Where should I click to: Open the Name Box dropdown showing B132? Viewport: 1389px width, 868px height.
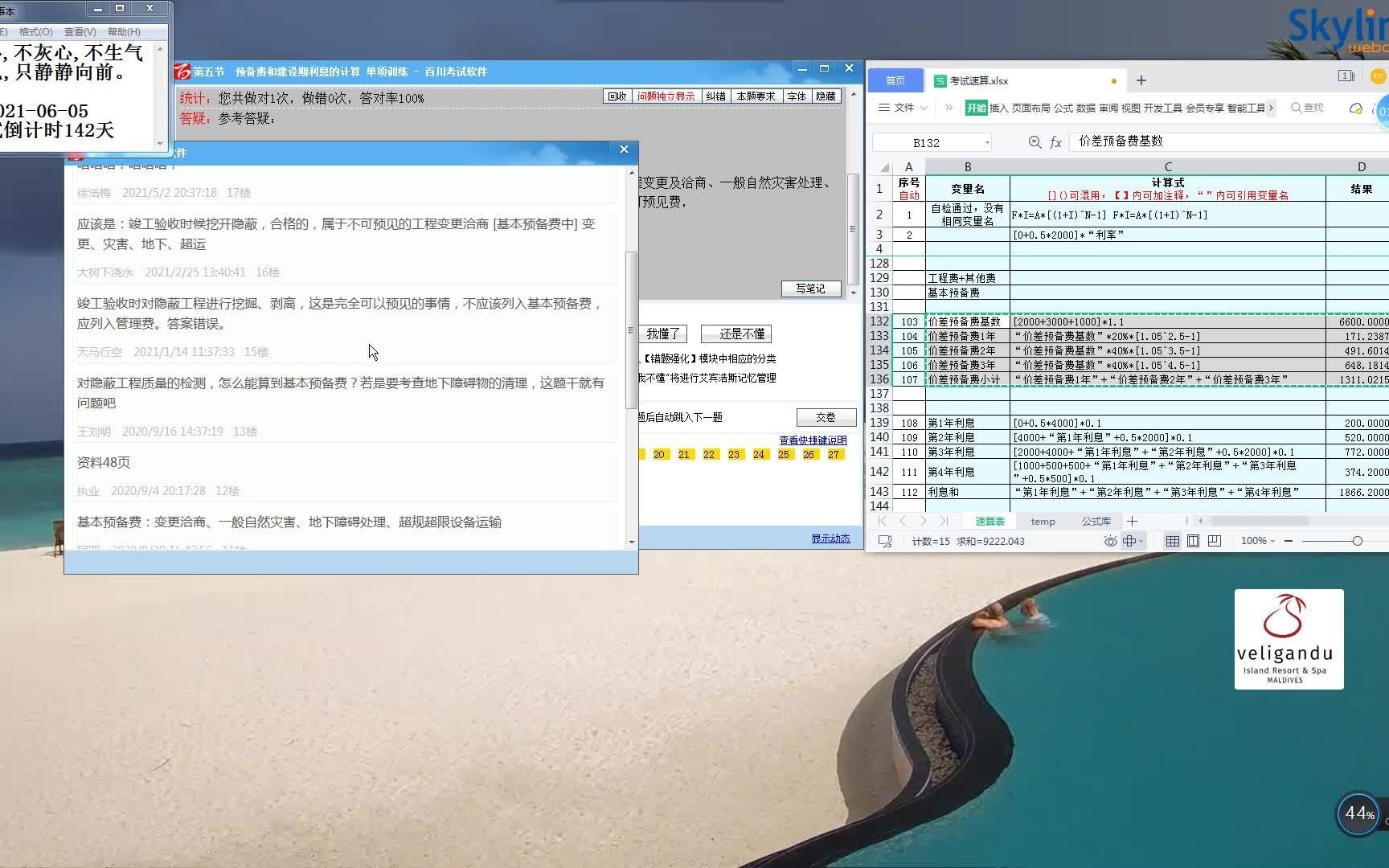[x=987, y=142]
